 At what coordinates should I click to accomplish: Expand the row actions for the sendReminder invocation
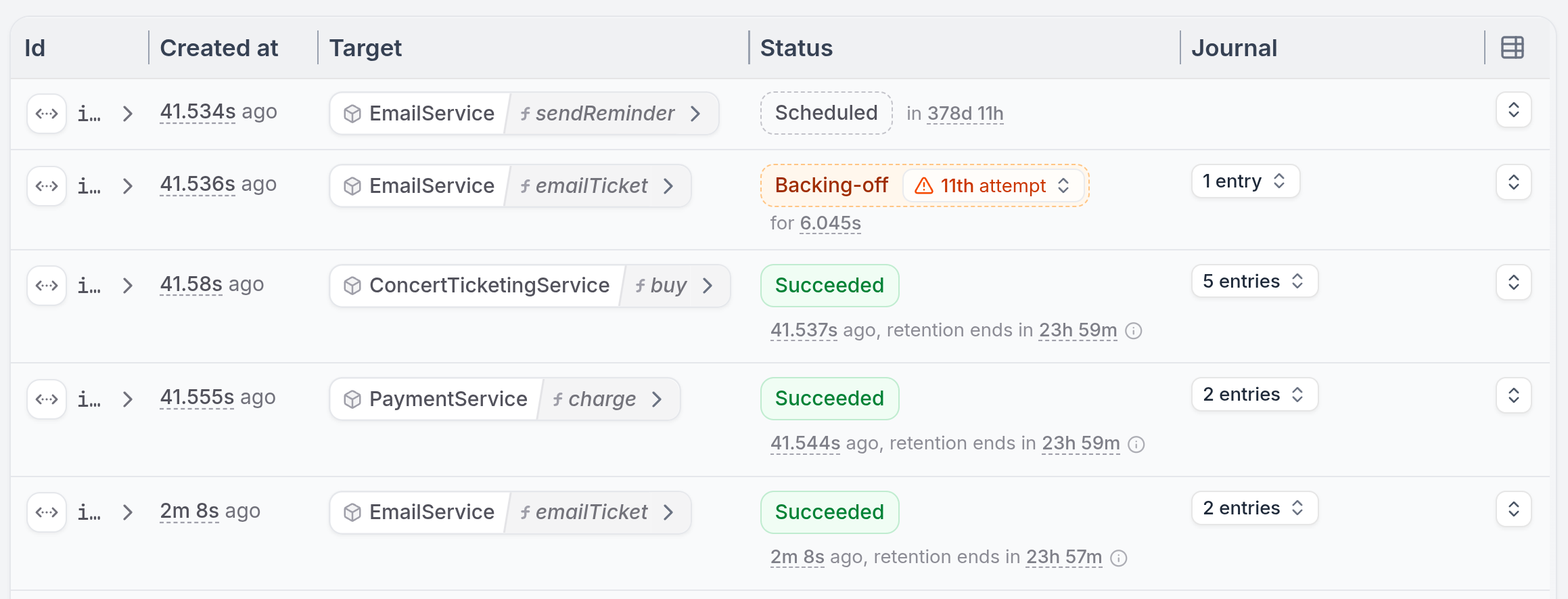1513,110
